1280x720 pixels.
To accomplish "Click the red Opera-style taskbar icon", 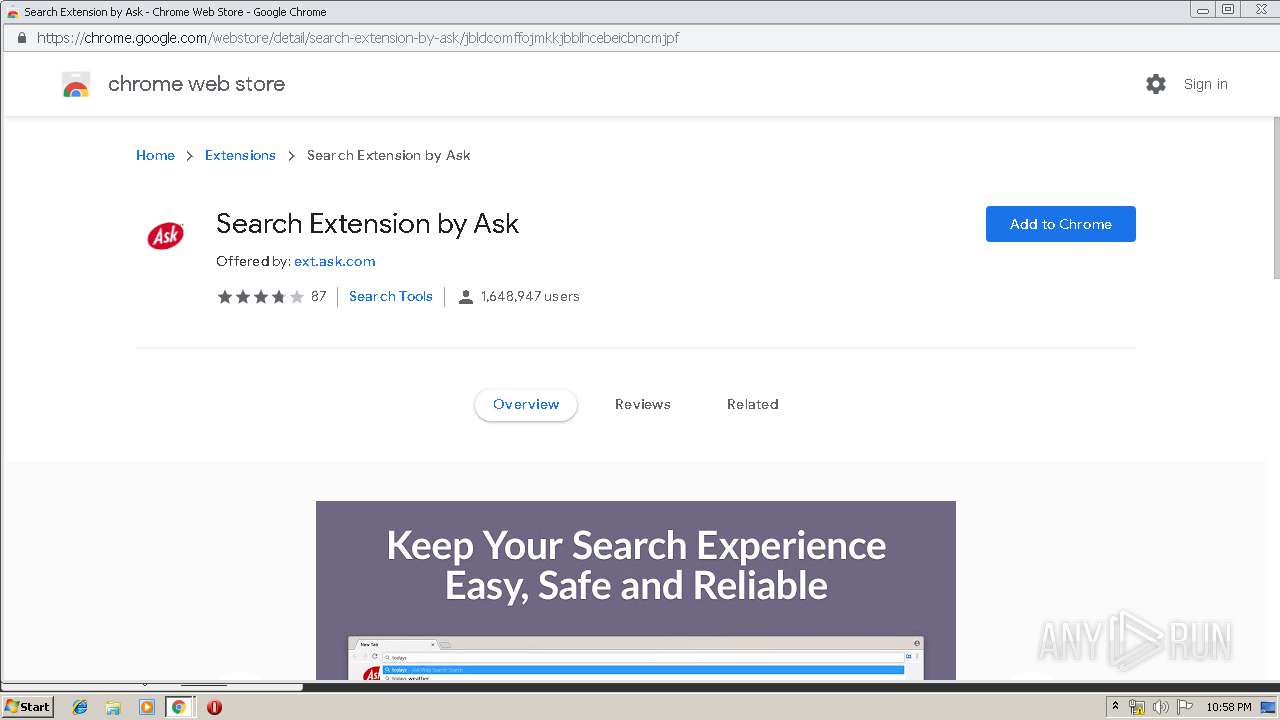I will click(214, 707).
